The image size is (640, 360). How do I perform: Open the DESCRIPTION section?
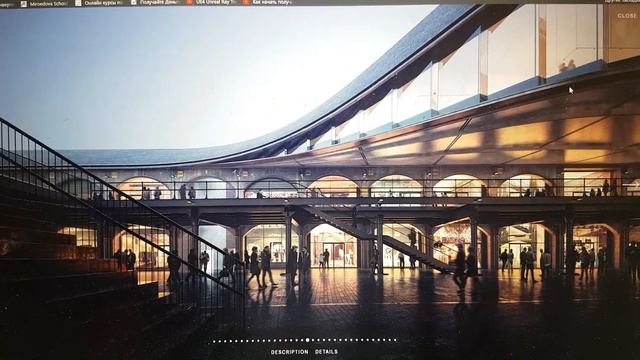289,352
